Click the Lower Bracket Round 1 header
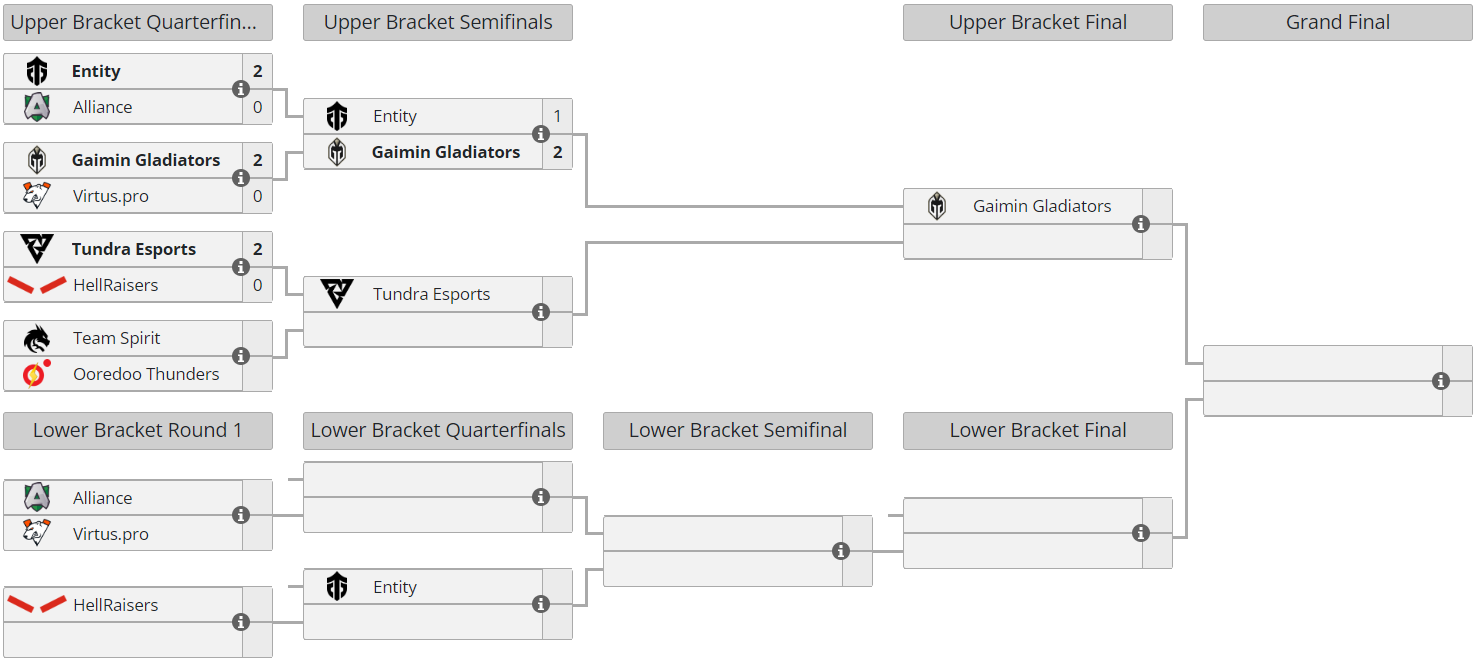Viewport: 1476px width, 661px height. click(138, 430)
